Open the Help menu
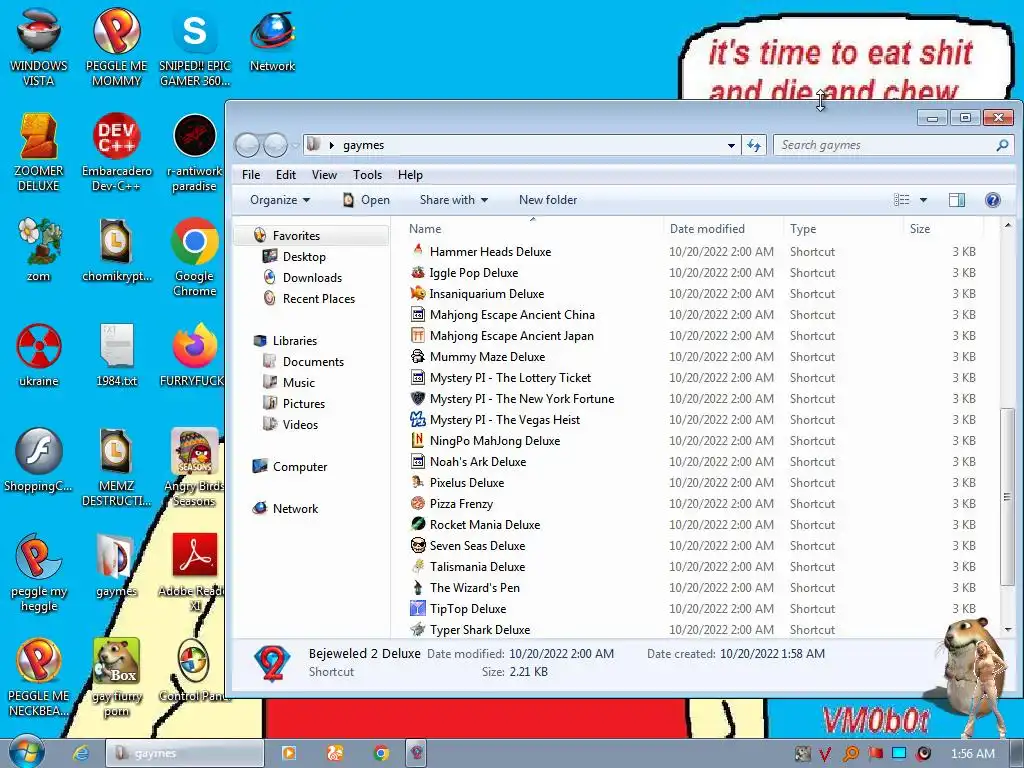This screenshot has width=1024, height=768. pos(410,174)
